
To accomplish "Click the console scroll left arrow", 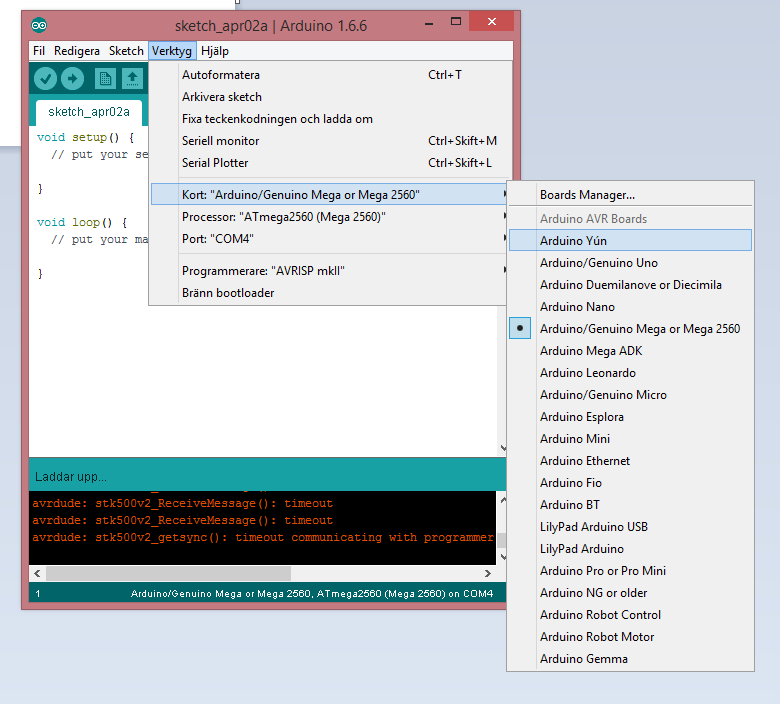I will [x=37, y=573].
